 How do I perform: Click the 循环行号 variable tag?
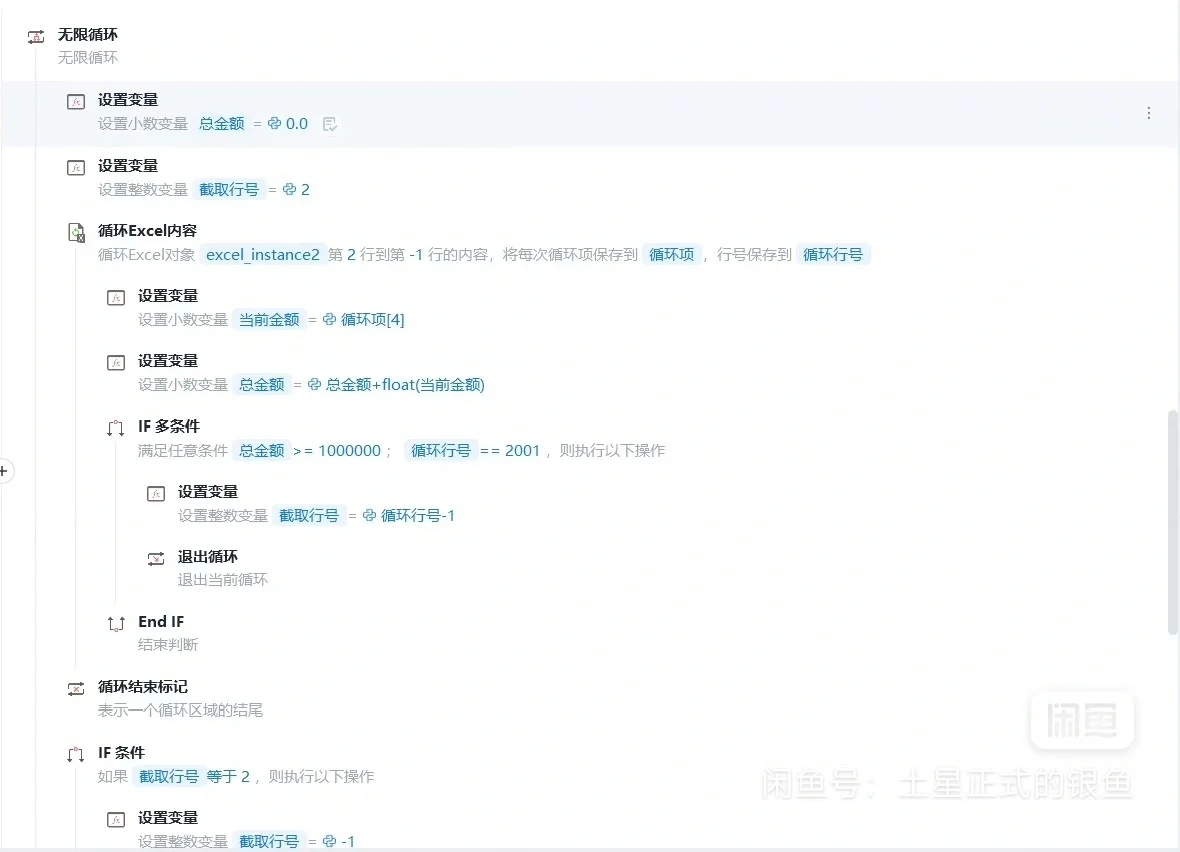(x=834, y=254)
